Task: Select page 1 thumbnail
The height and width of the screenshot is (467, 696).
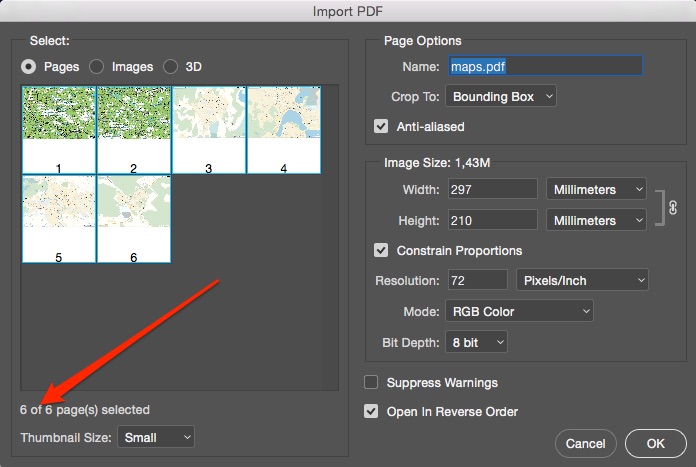Action: tap(59, 130)
